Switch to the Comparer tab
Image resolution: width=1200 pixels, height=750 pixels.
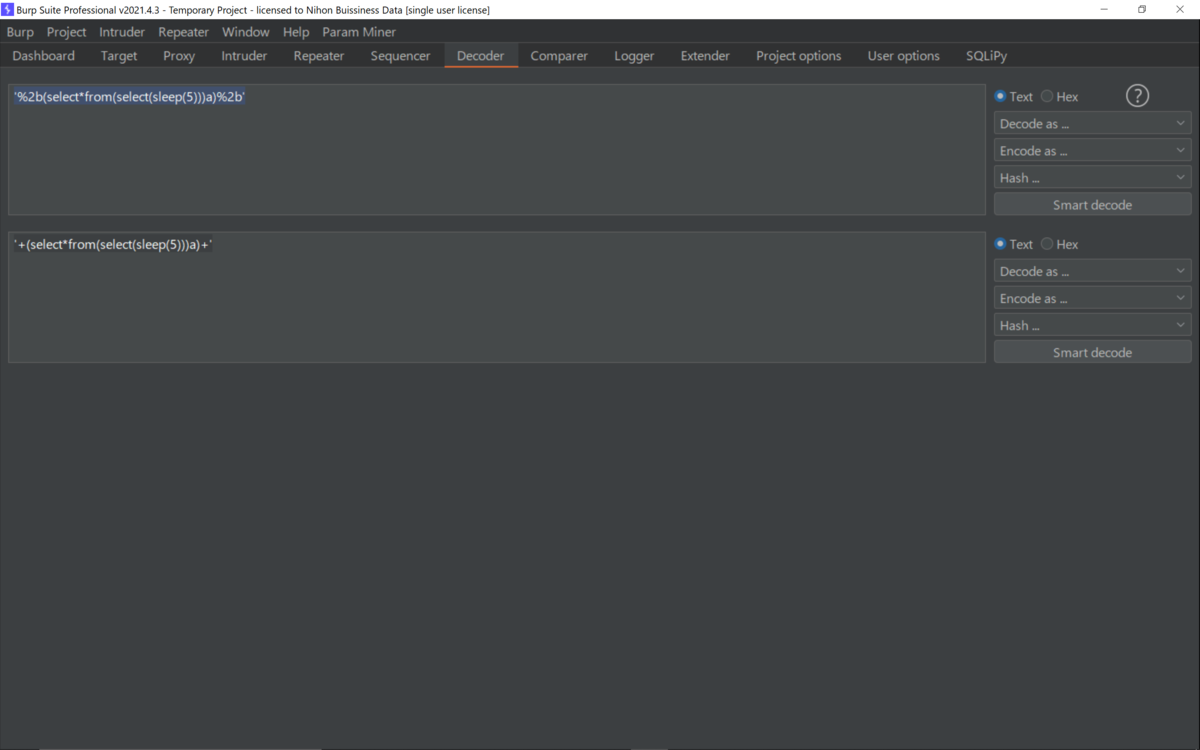[559, 56]
